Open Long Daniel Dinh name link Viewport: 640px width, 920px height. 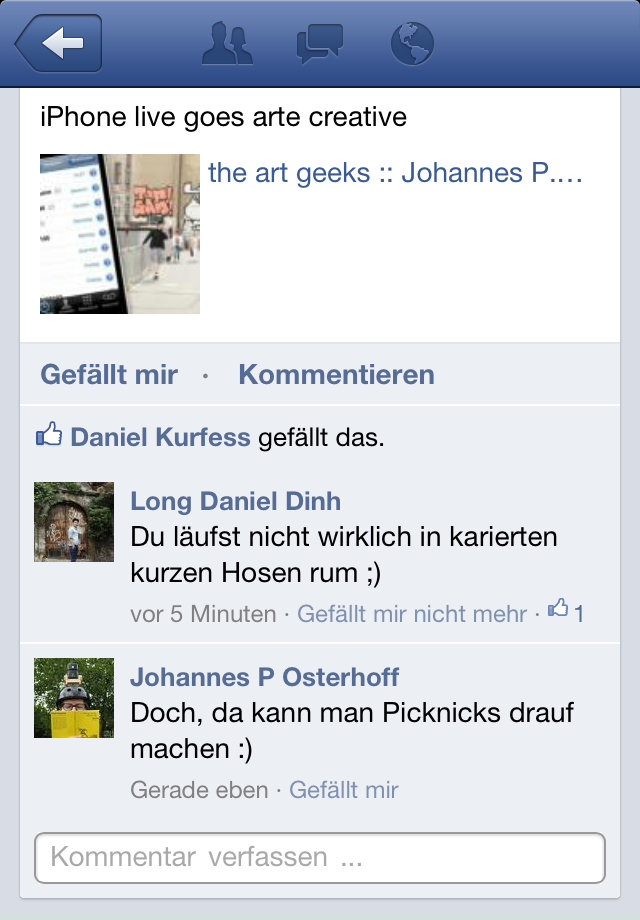point(235,501)
